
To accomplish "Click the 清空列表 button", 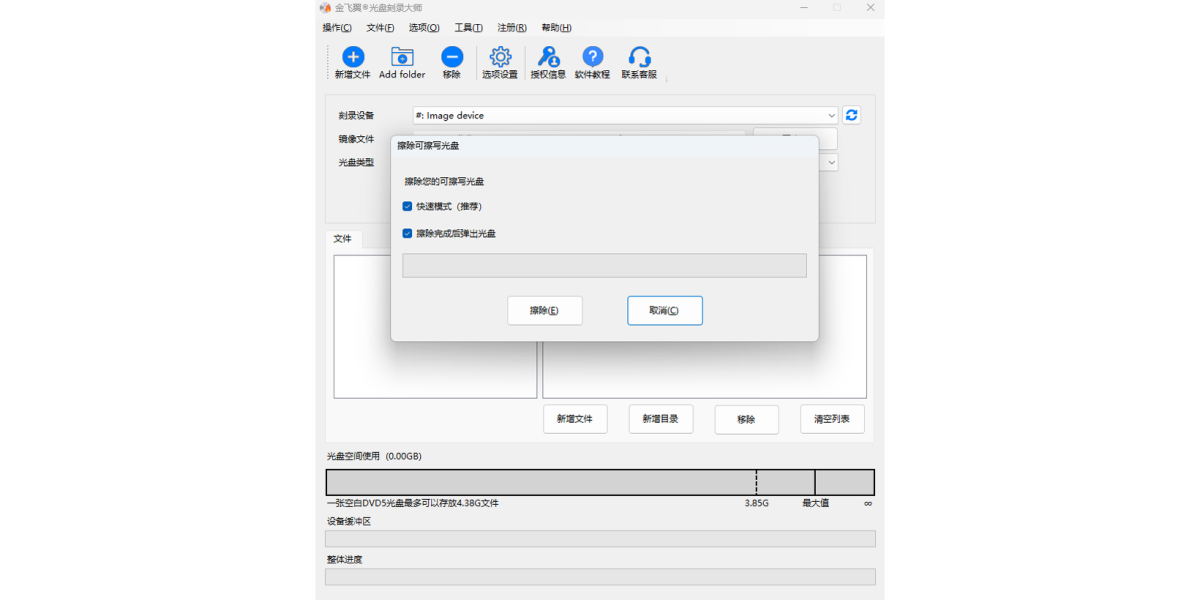I will pos(832,420).
